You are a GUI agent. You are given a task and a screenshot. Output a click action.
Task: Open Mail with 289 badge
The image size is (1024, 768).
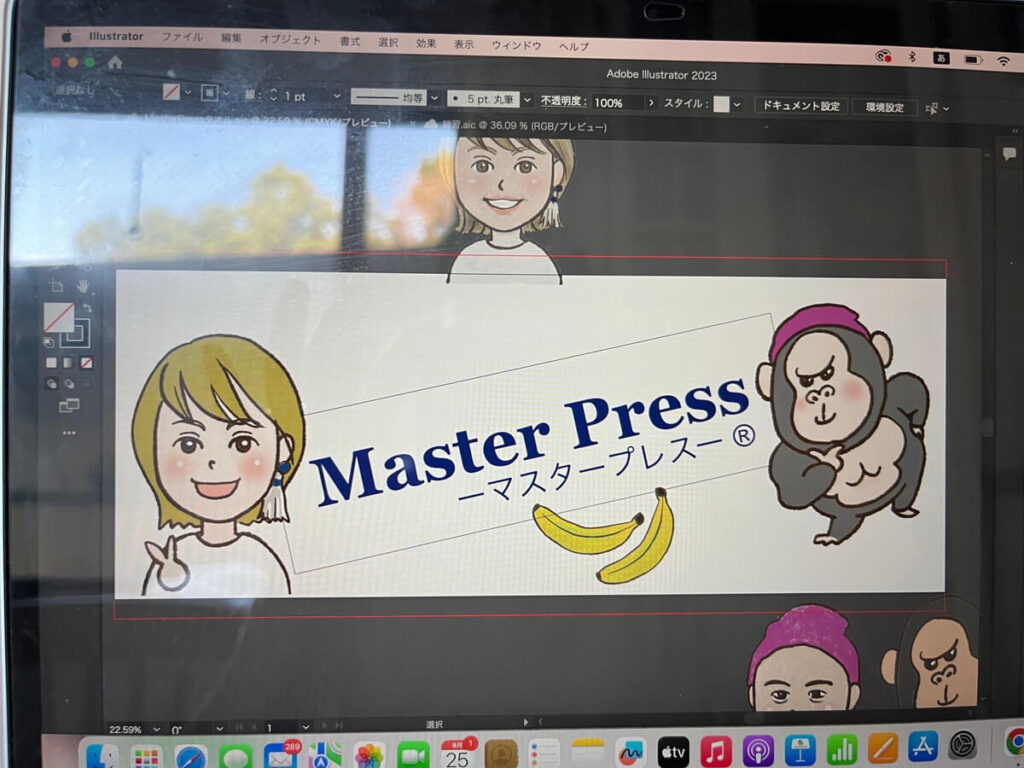click(281, 756)
